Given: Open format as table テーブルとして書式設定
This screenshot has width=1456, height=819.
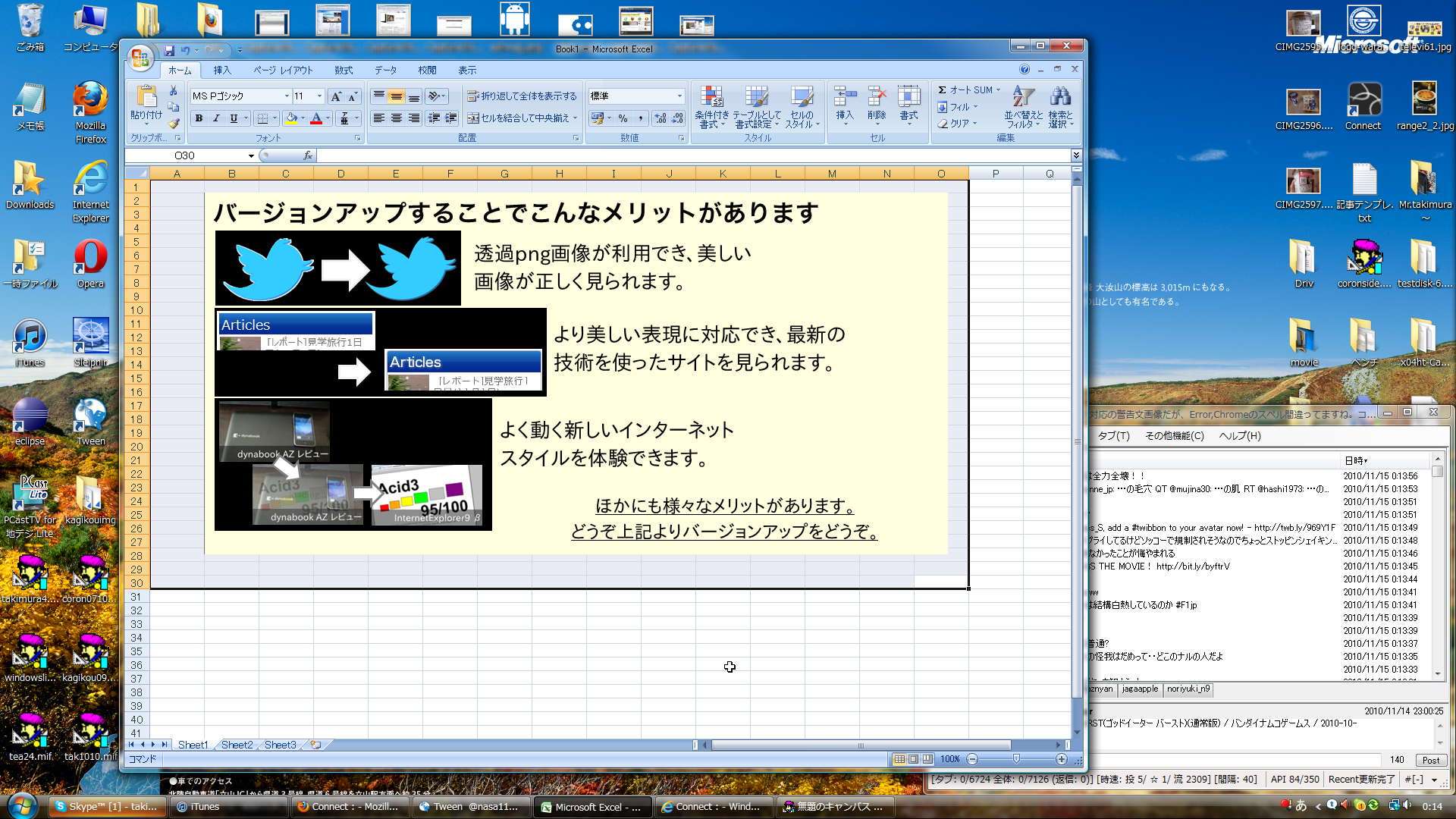Looking at the screenshot, I should (x=756, y=106).
